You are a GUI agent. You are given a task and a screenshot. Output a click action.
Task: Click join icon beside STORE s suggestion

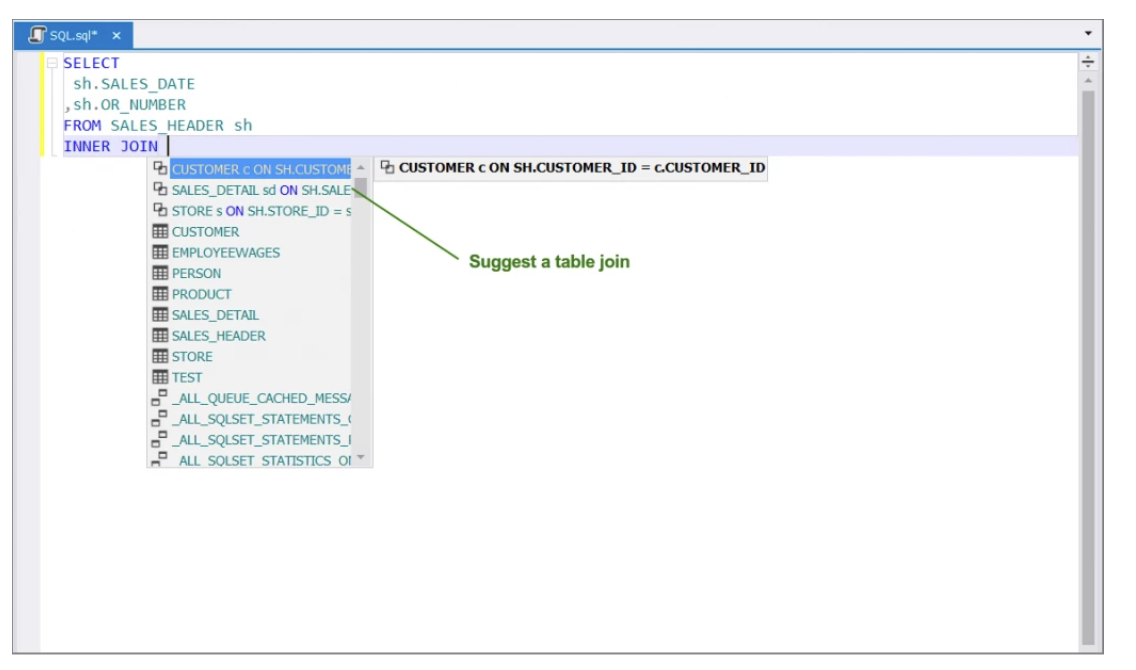160,210
